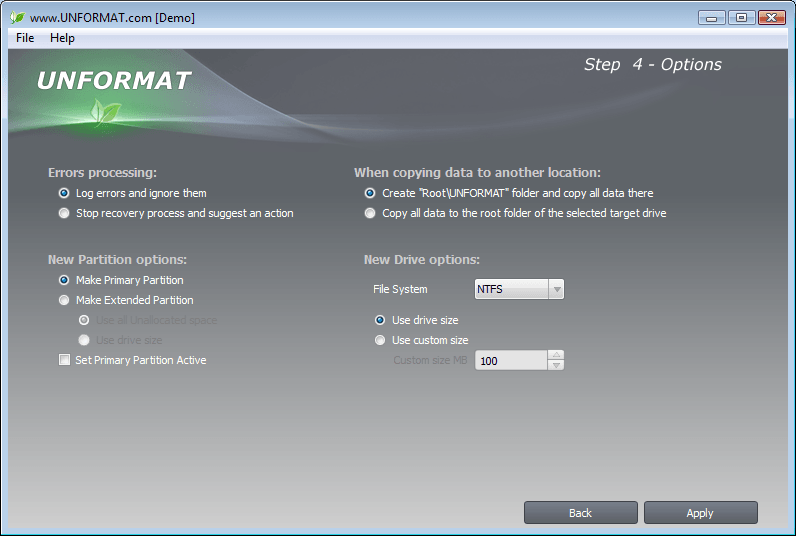Screen dimensions: 796x536
Task: Click the UNFORMAT leaf icon in title bar
Action: [x=17, y=17]
